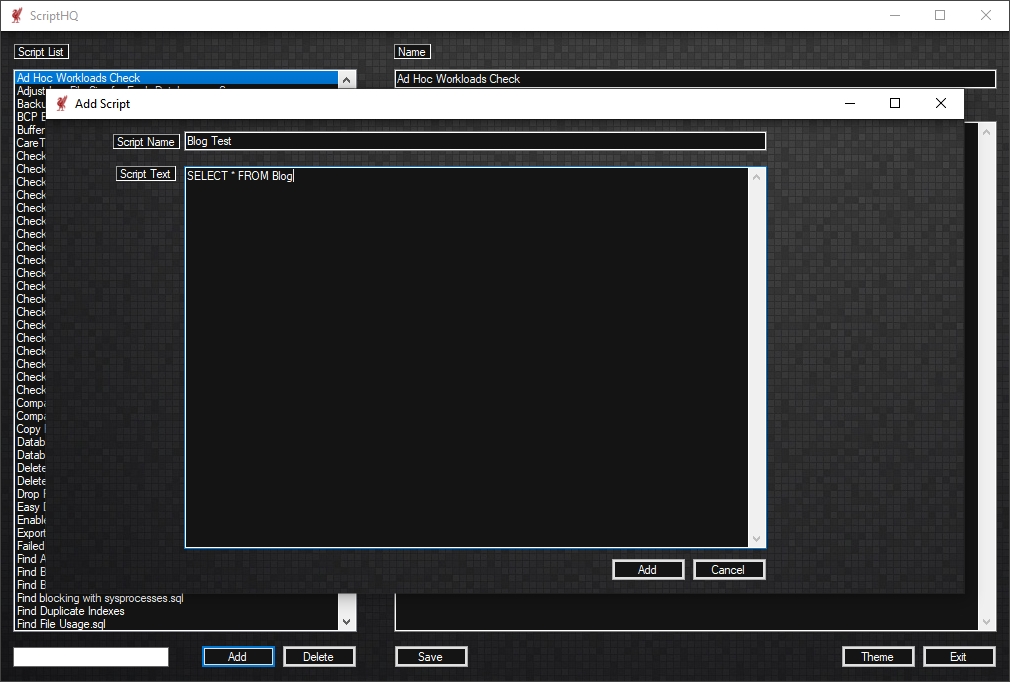Click the Add Script dialog logo icon
The image size is (1010, 682).
click(62, 104)
